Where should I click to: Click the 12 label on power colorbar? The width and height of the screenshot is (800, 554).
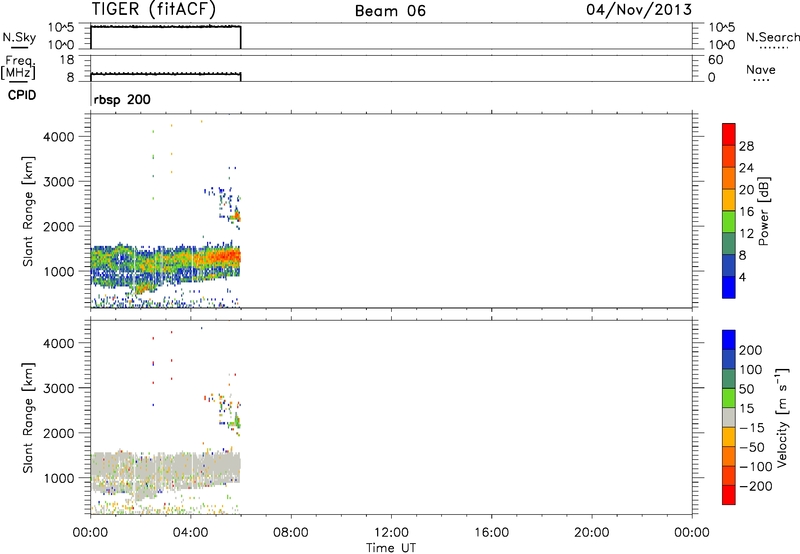pyautogui.click(x=746, y=233)
